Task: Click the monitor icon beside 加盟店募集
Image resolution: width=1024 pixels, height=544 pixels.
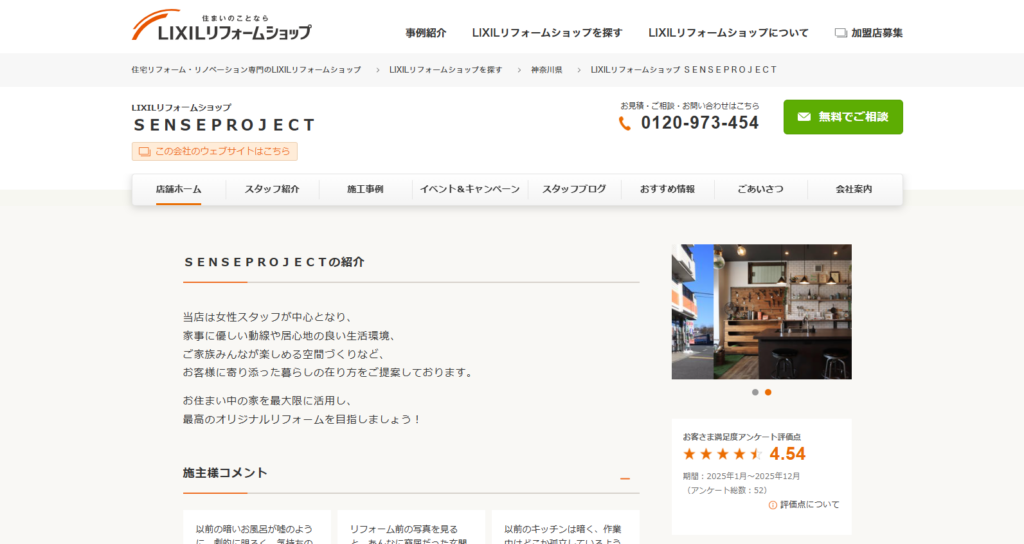Action: tap(841, 33)
